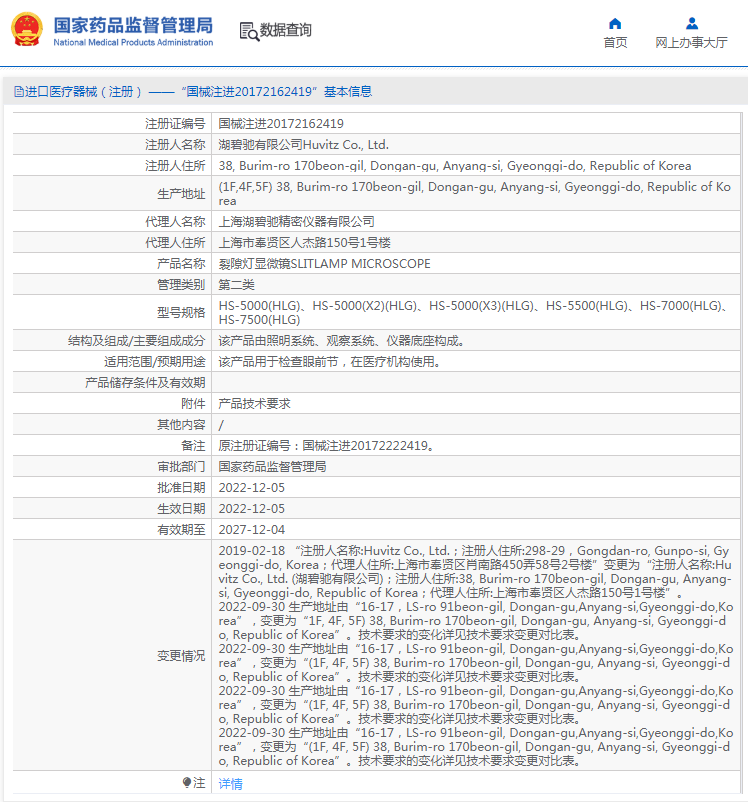Select the 数据查询 heading text
The height and width of the screenshot is (802, 748).
[x=286, y=31]
